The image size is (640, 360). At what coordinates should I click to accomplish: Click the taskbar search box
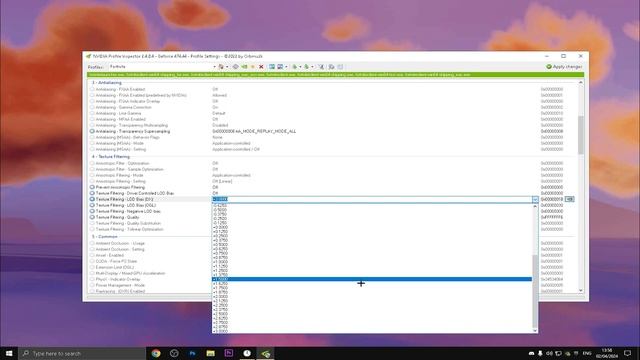click(x=82, y=353)
